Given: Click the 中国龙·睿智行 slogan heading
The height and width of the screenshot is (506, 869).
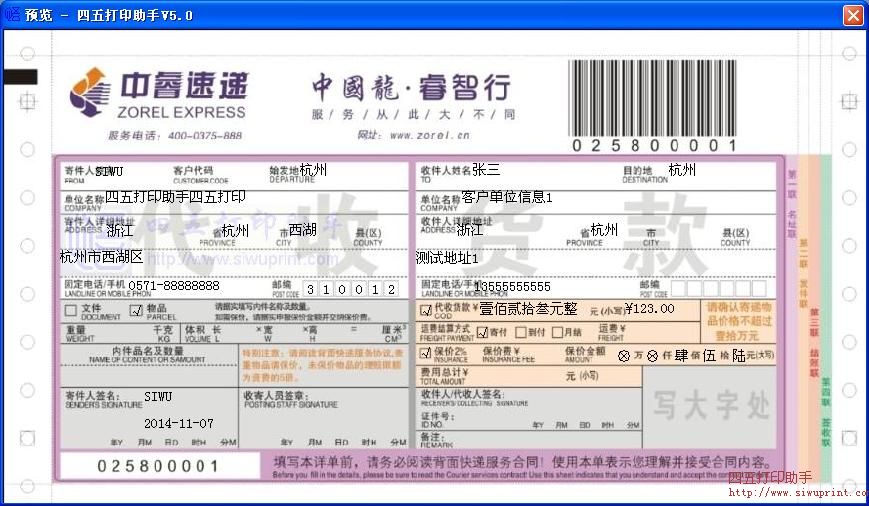Looking at the screenshot, I should click(411, 88).
